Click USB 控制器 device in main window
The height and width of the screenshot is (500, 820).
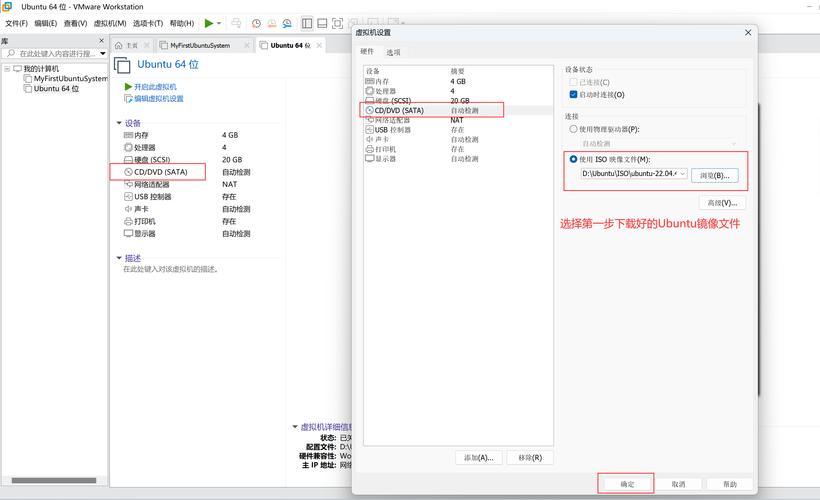(x=147, y=197)
